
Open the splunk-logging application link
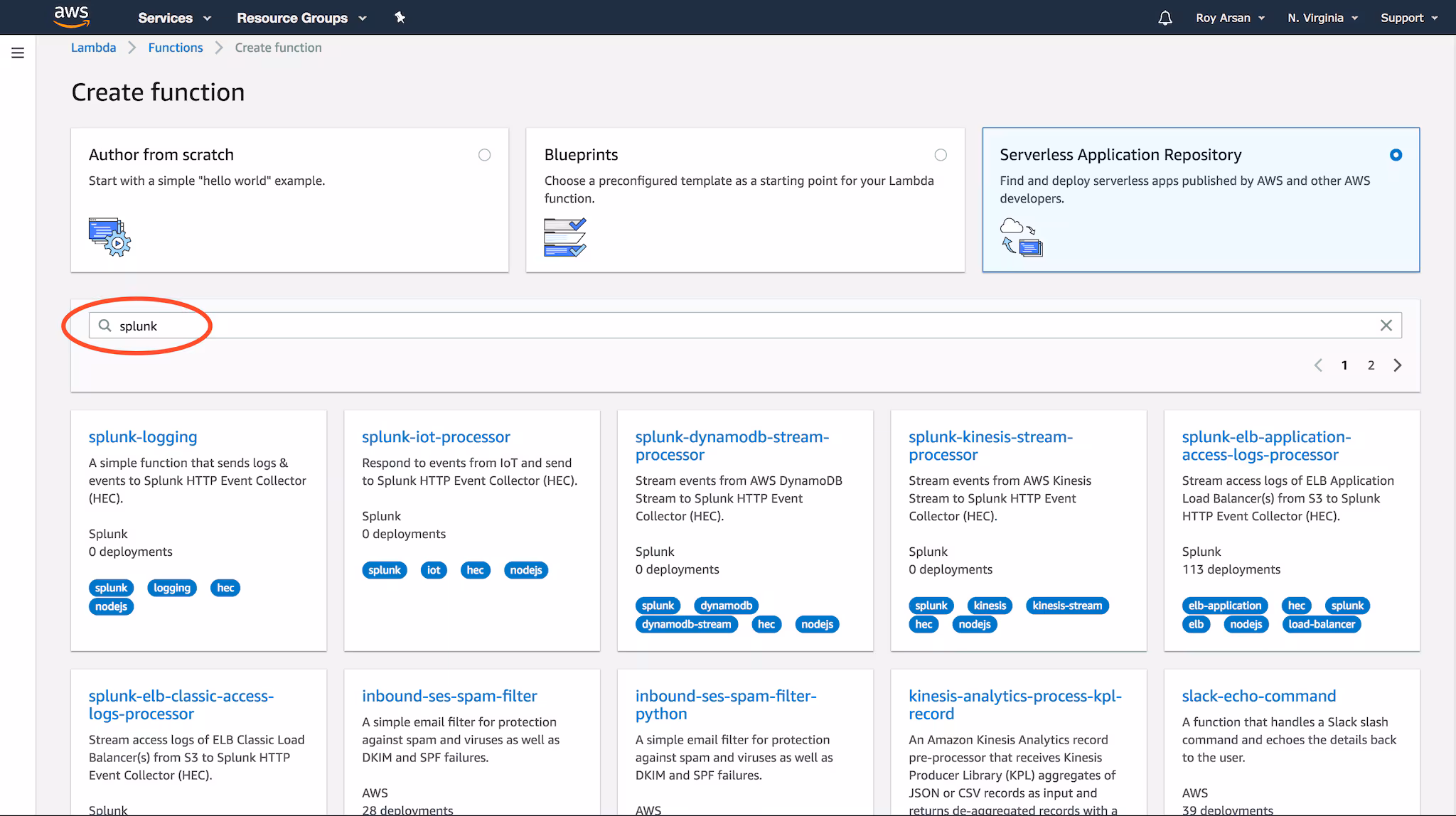[x=143, y=437]
